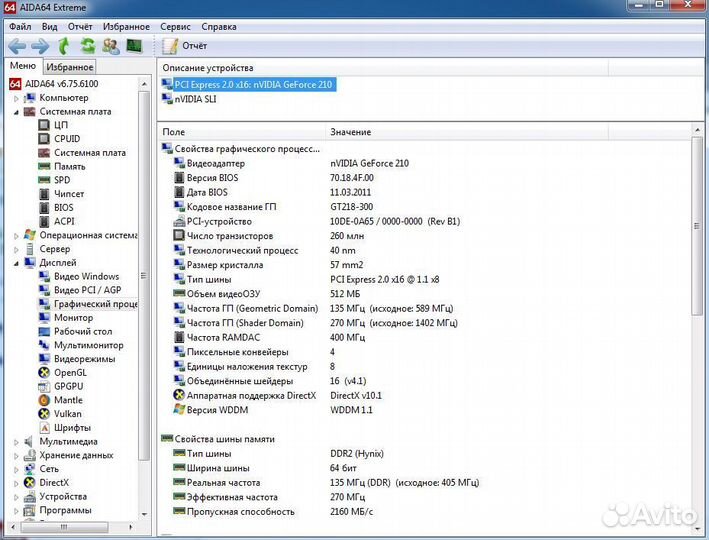This screenshot has width=709, height=540.
Task: Open the Избранное menu
Action: pos(126,27)
